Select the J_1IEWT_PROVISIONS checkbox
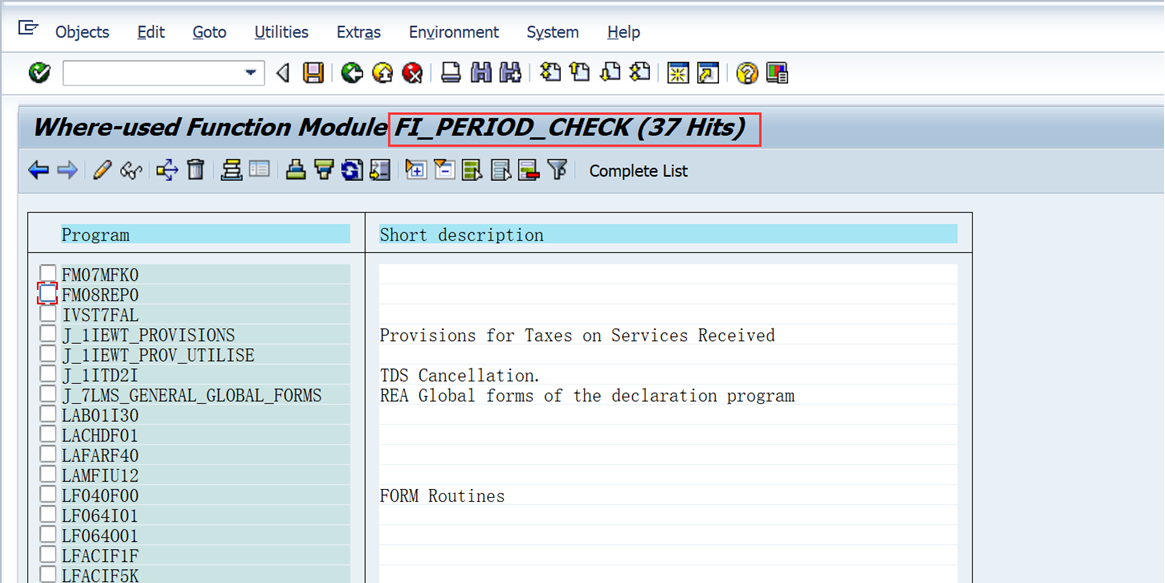Screen dimensions: 1165x583 pos(48,333)
